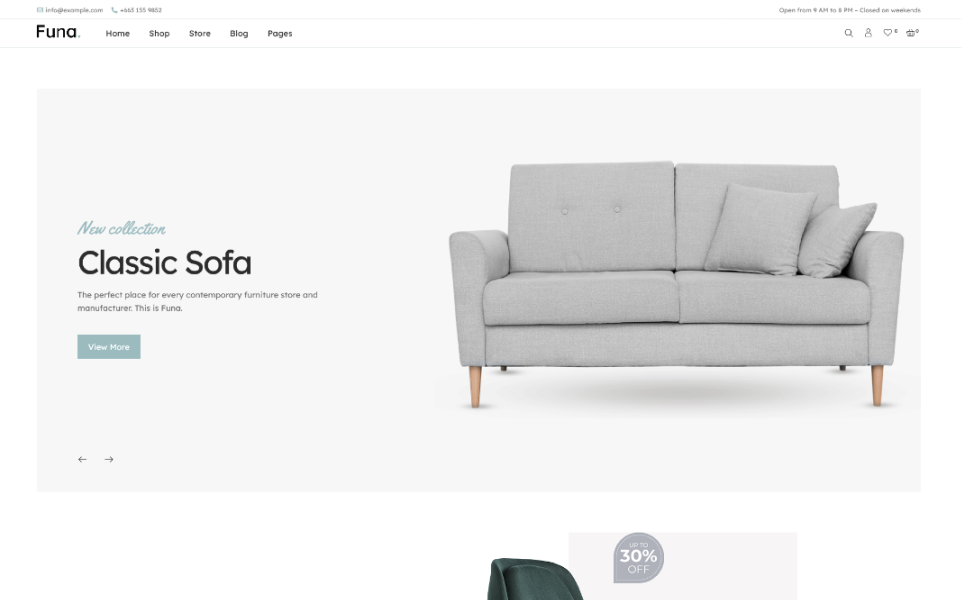The height and width of the screenshot is (600, 965).
Task: Expand the Blog menu item
Action: 239,33
